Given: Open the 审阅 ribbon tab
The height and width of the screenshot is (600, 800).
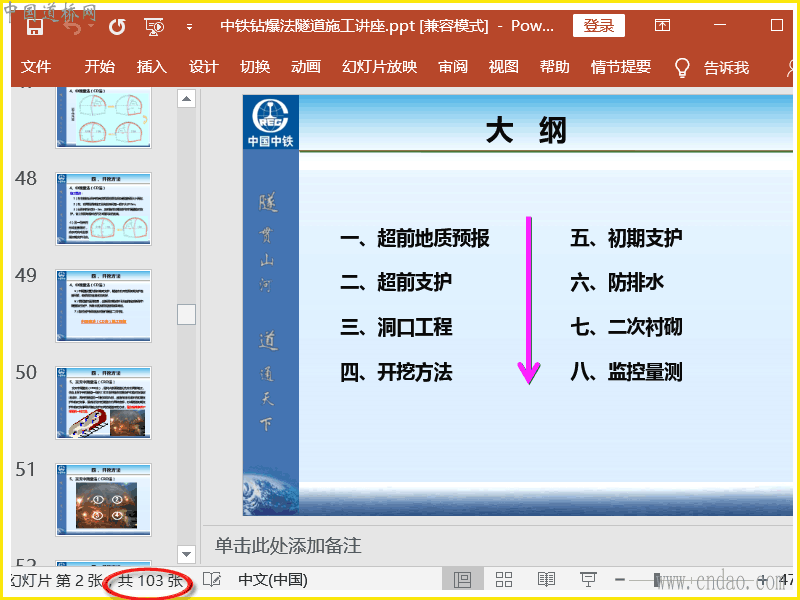Looking at the screenshot, I should (x=453, y=67).
